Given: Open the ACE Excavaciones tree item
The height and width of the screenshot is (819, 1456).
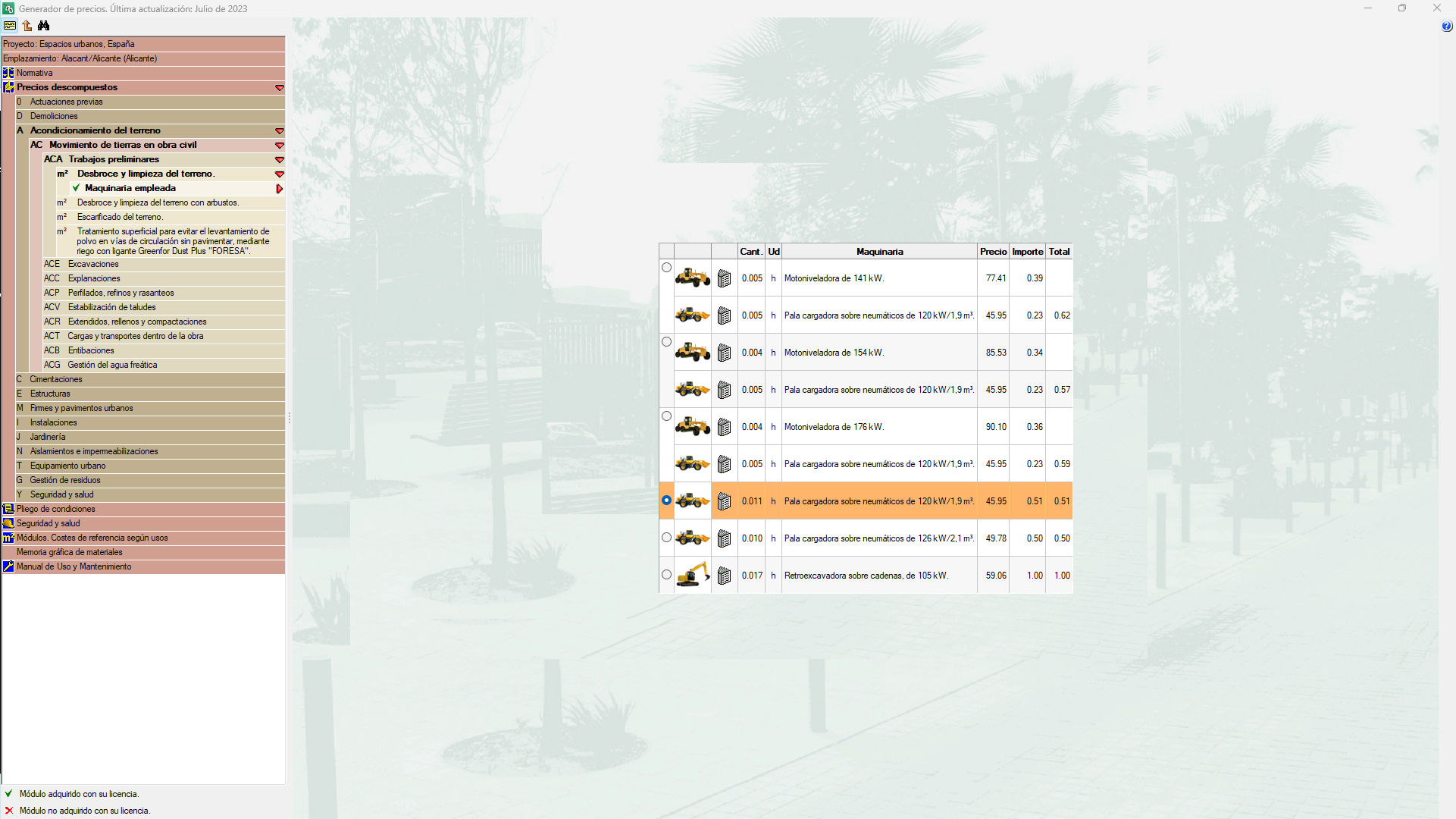Looking at the screenshot, I should tap(93, 264).
